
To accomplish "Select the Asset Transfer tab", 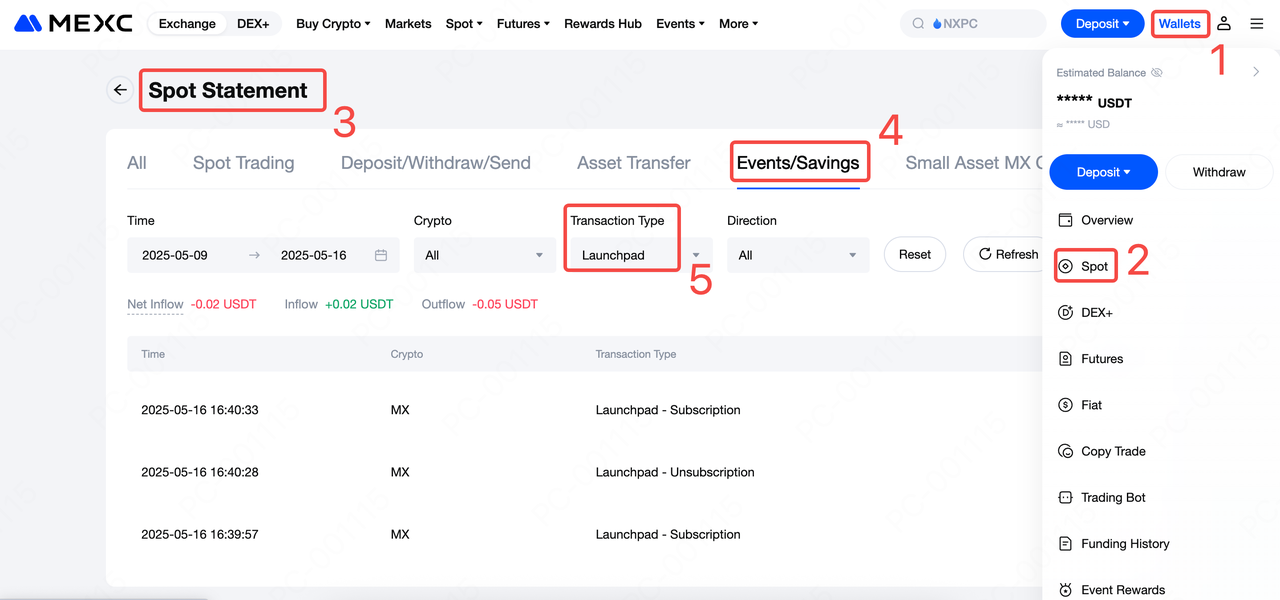I will click(634, 163).
